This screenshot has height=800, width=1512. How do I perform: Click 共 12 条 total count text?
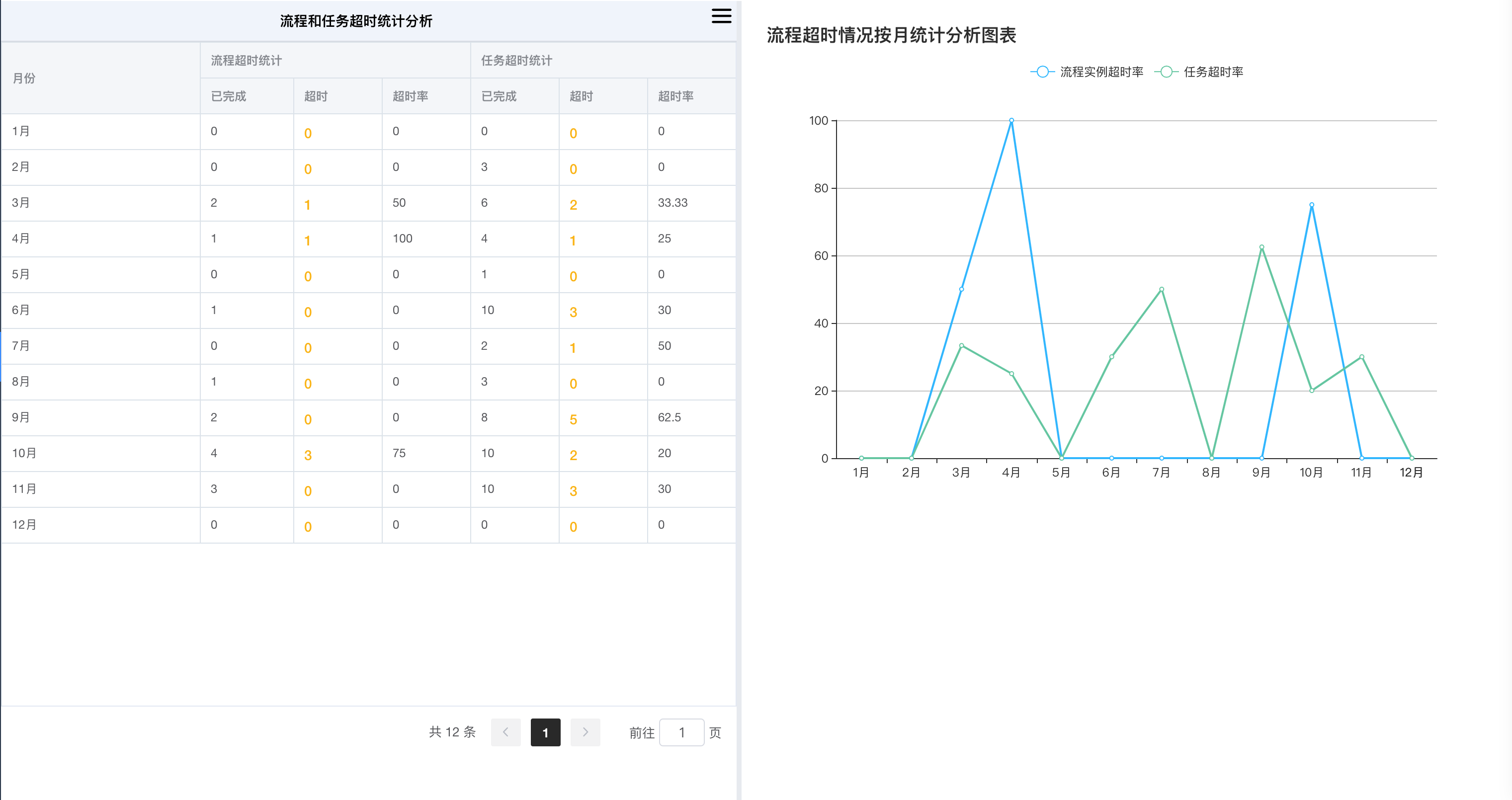(x=452, y=732)
